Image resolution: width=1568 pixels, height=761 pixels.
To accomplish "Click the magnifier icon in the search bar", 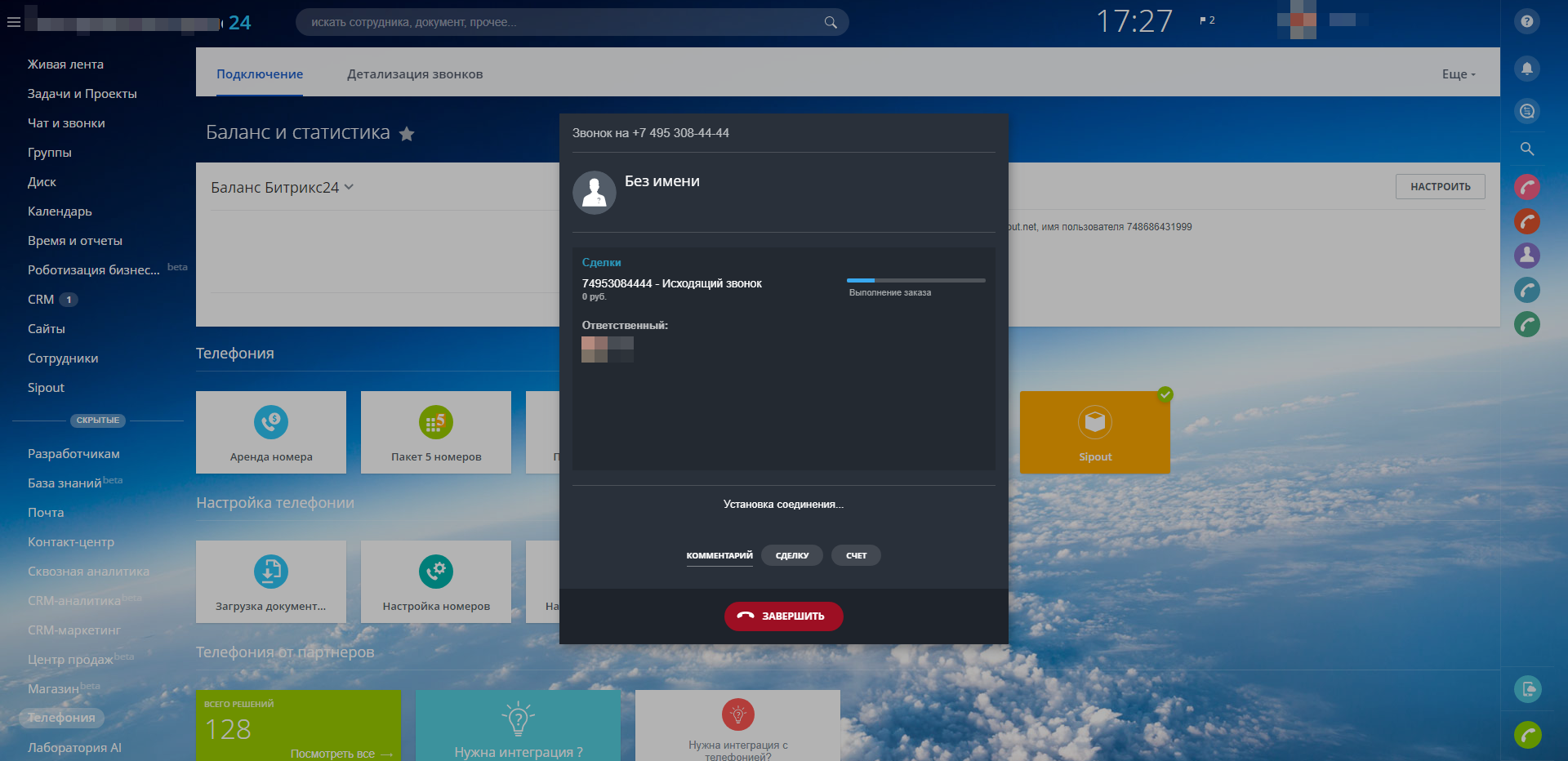I will point(831,22).
